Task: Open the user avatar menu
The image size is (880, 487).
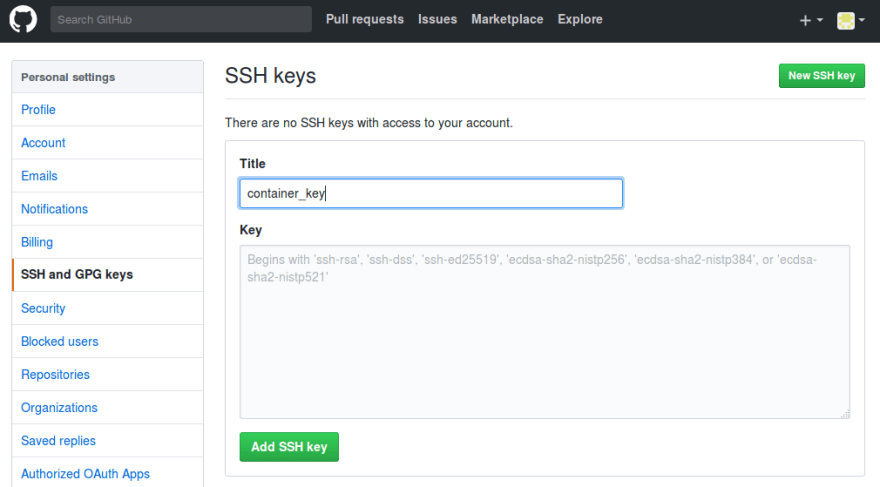Action: [x=850, y=20]
